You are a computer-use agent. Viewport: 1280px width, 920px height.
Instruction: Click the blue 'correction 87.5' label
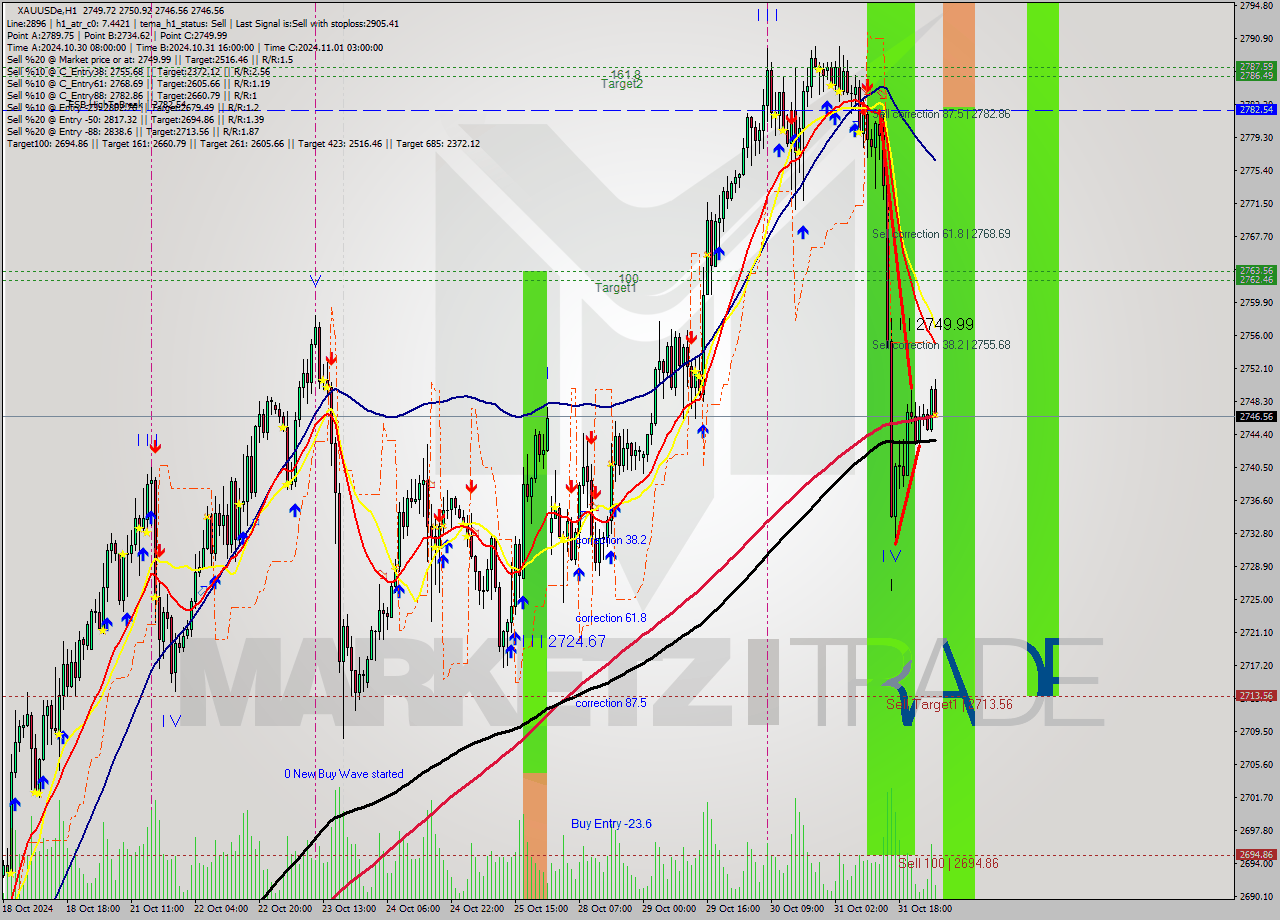tap(611, 703)
